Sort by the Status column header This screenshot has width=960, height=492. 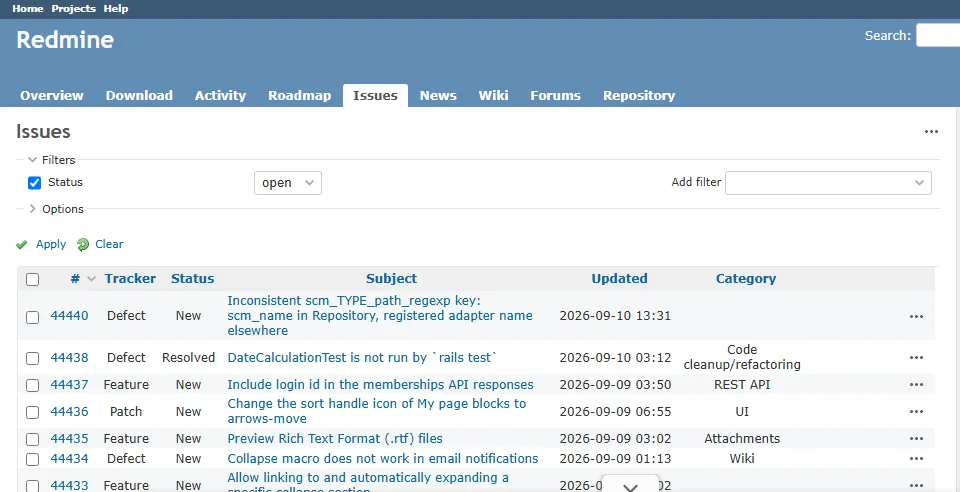(x=193, y=278)
